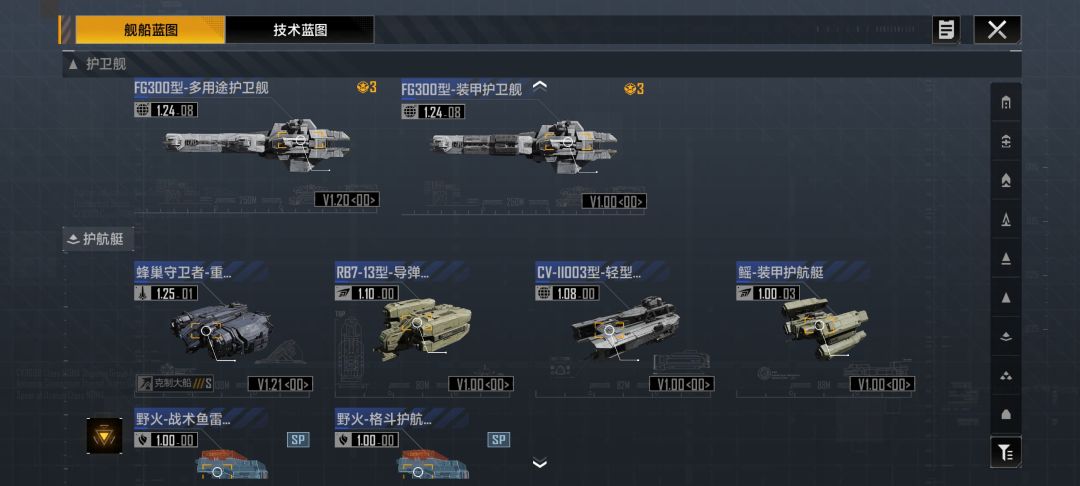The height and width of the screenshot is (486, 1080).
Task: Select the dome-shaped sidebar icon
Action: pos(1006,414)
